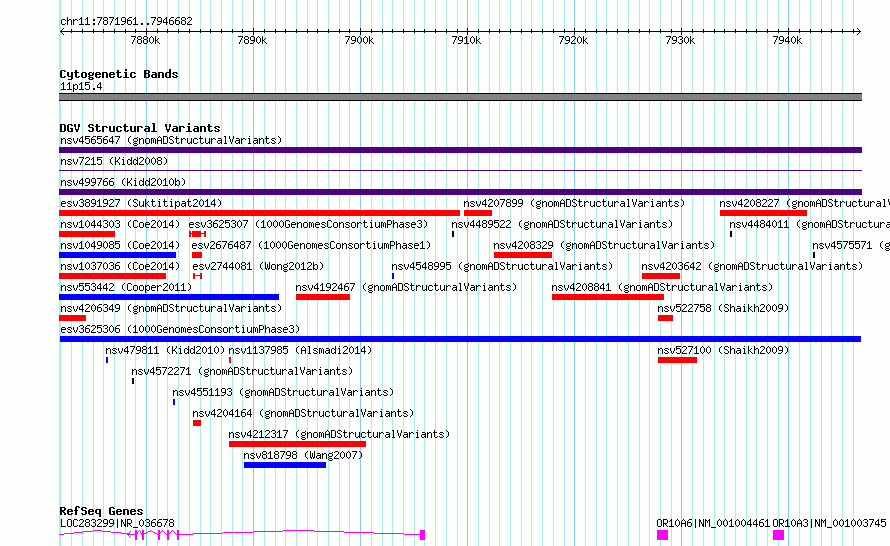This screenshot has height=546, width=890.
Task: Select the chr11:7871961..7946682 coordinate text
Action: click(126, 22)
